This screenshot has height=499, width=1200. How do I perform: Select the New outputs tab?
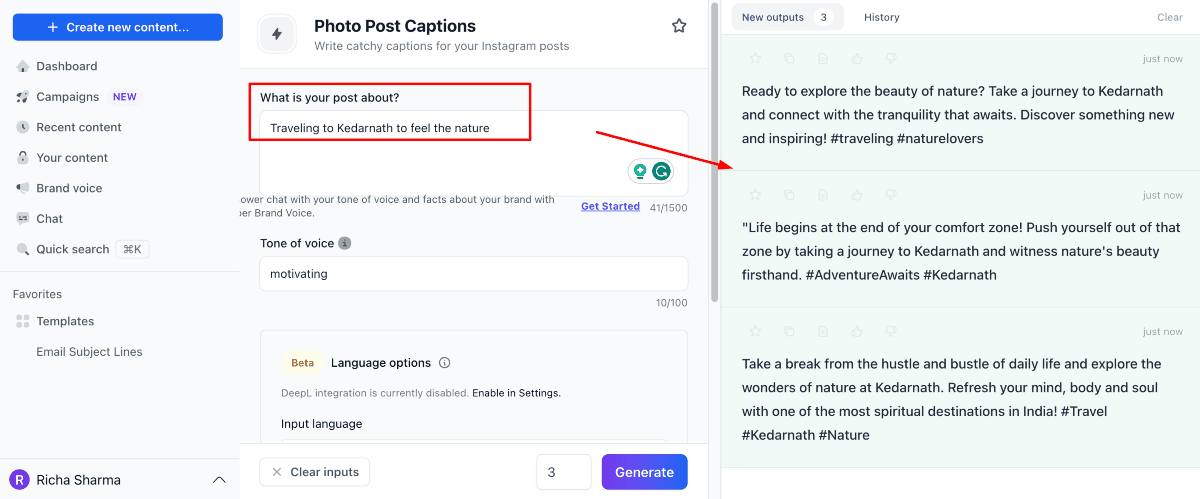[787, 17]
